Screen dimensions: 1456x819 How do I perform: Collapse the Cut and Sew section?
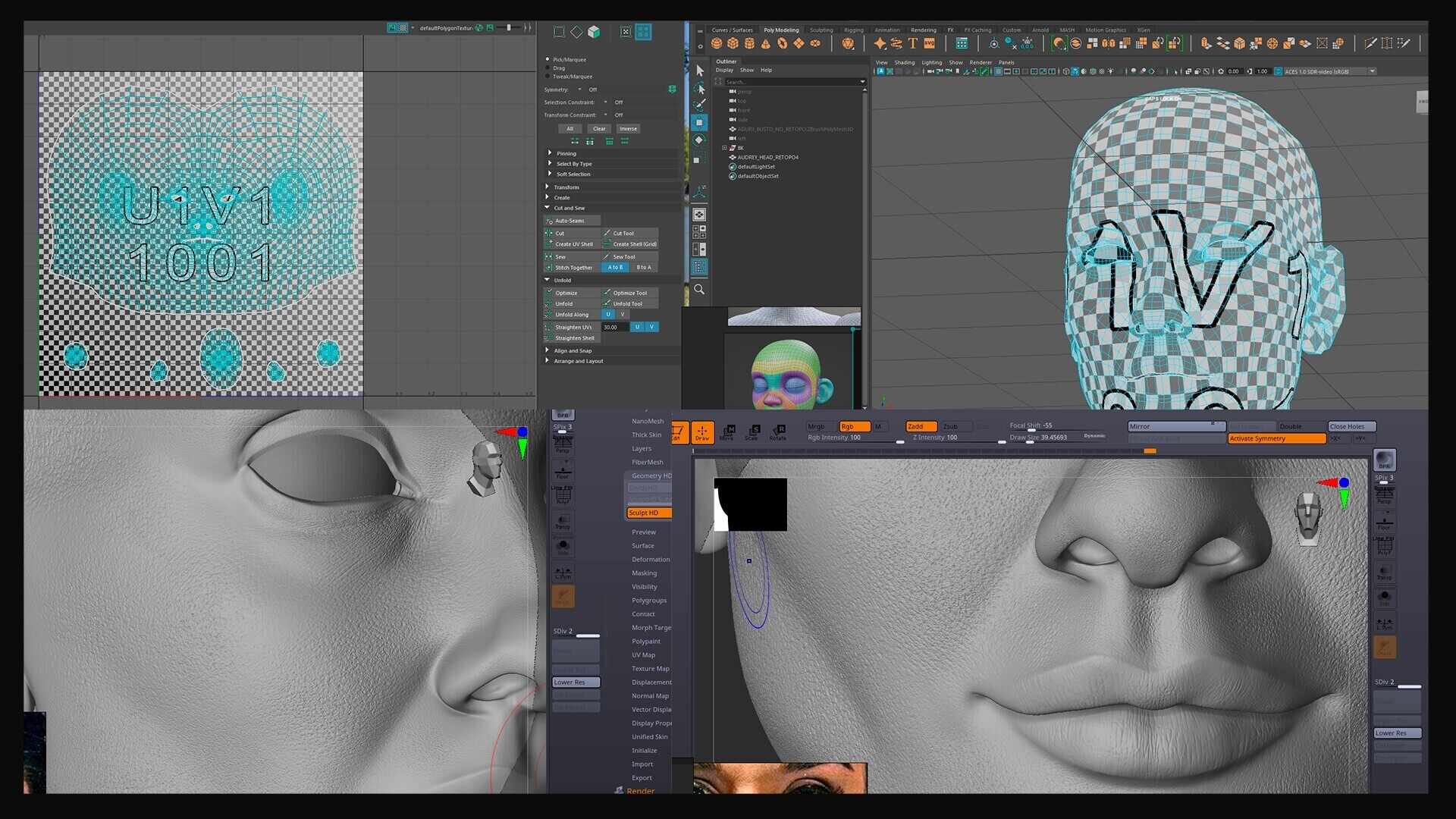(x=547, y=208)
